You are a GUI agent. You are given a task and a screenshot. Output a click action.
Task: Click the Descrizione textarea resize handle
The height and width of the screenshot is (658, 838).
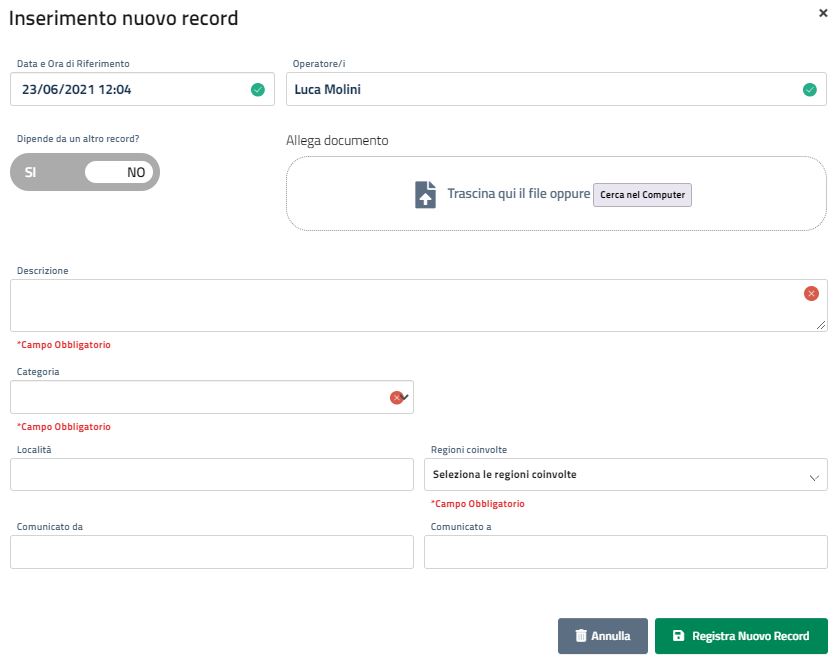click(821, 325)
